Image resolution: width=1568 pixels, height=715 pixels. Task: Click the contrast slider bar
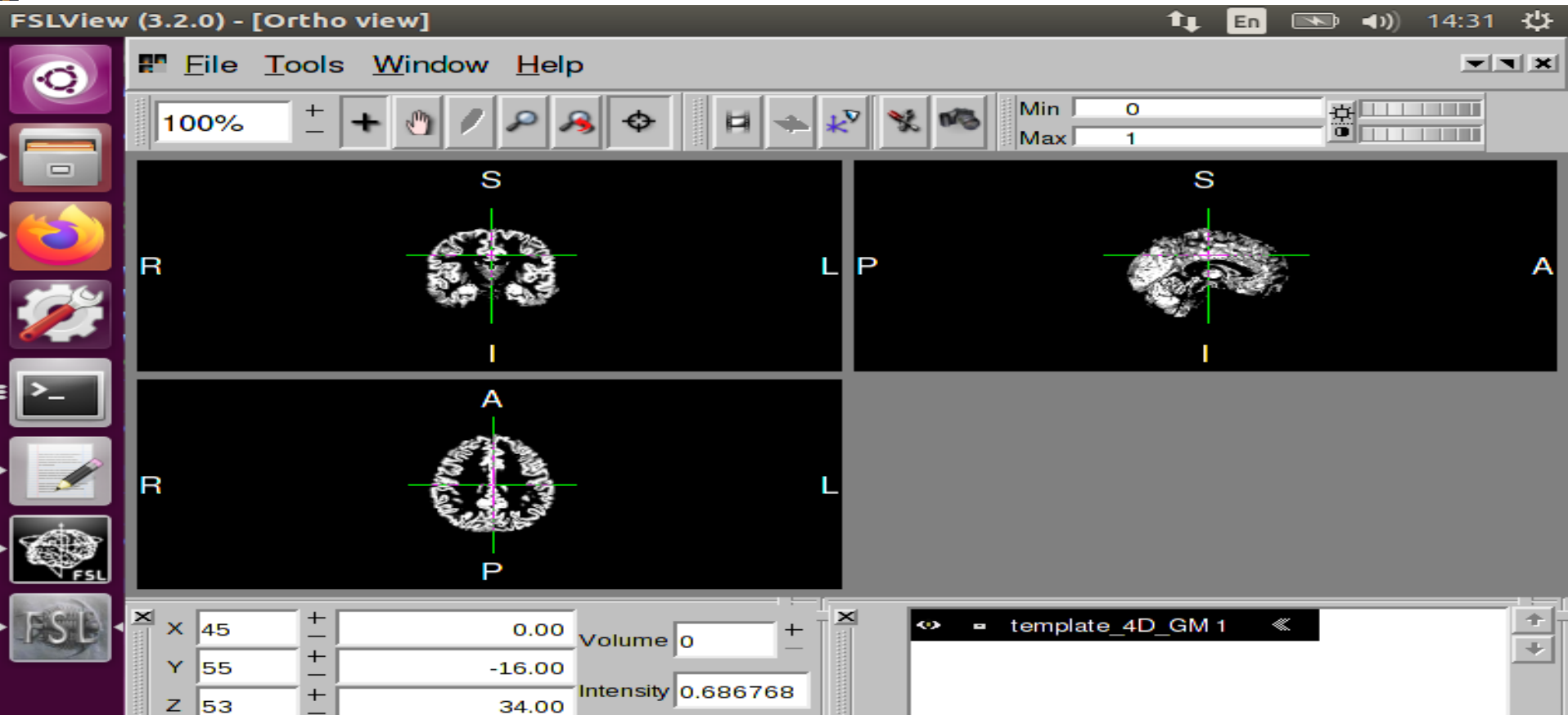point(1421,134)
